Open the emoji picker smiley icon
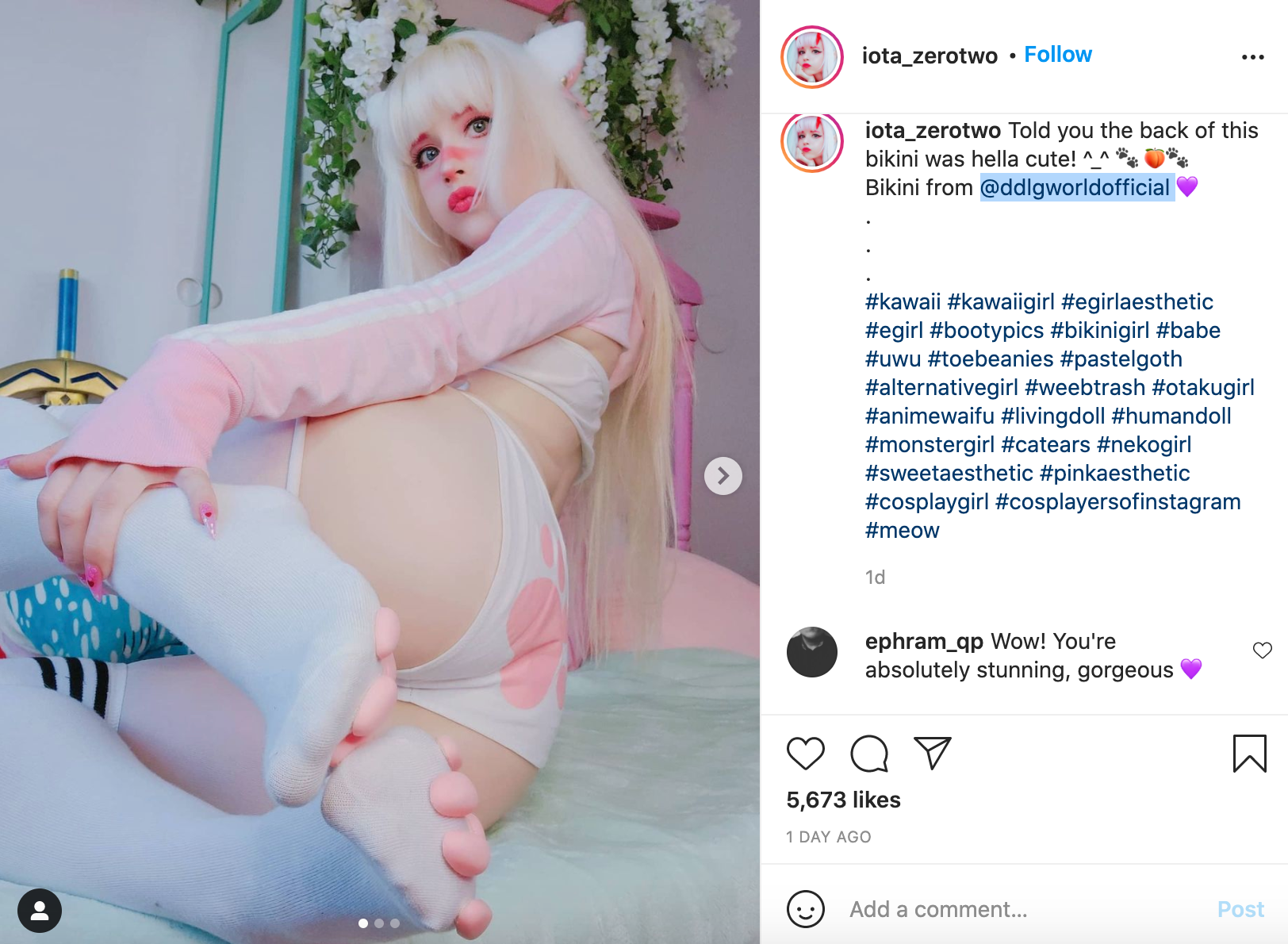The width and height of the screenshot is (1288, 944). (805, 909)
